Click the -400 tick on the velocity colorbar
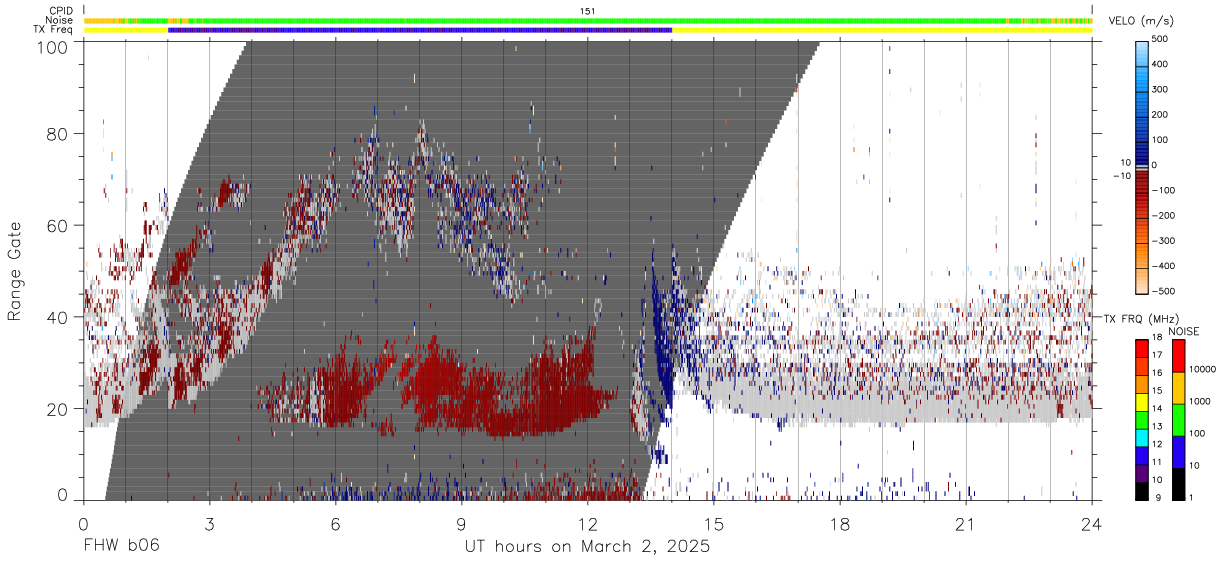Image resolution: width=1228 pixels, height=567 pixels. point(1162,265)
